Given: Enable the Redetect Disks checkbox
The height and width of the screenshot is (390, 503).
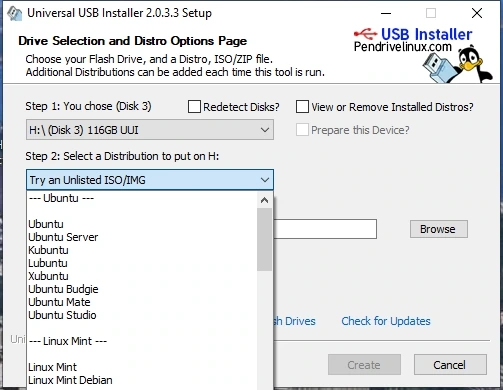Looking at the screenshot, I should point(194,107).
